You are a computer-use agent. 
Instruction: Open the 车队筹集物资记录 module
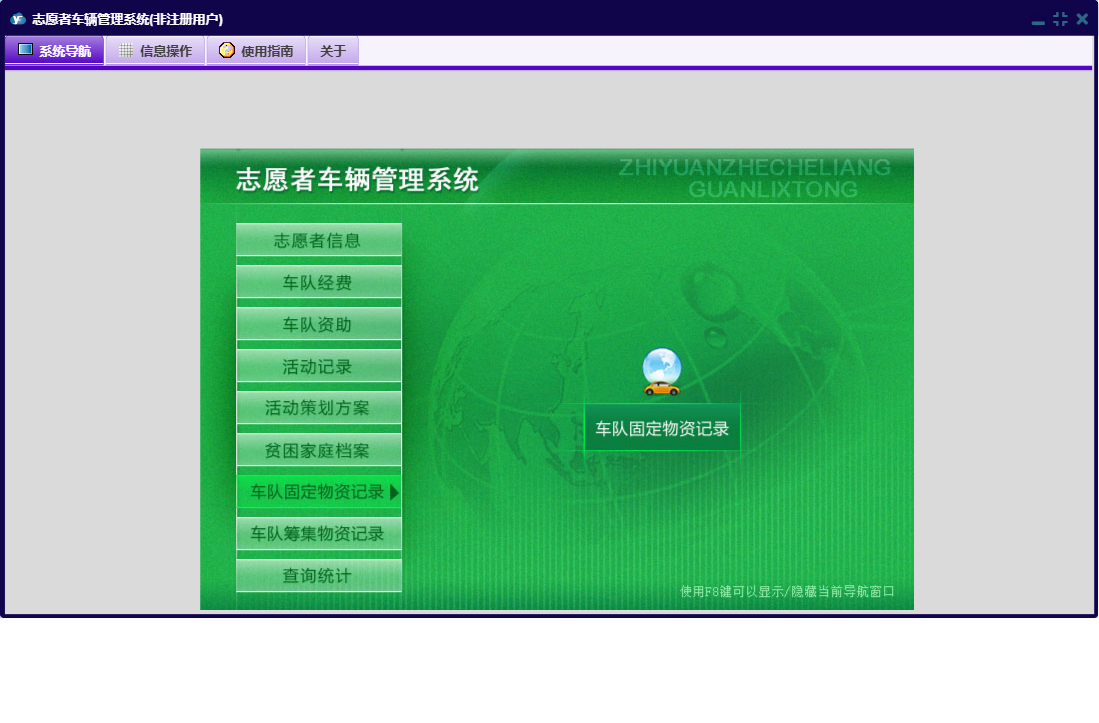click(319, 534)
